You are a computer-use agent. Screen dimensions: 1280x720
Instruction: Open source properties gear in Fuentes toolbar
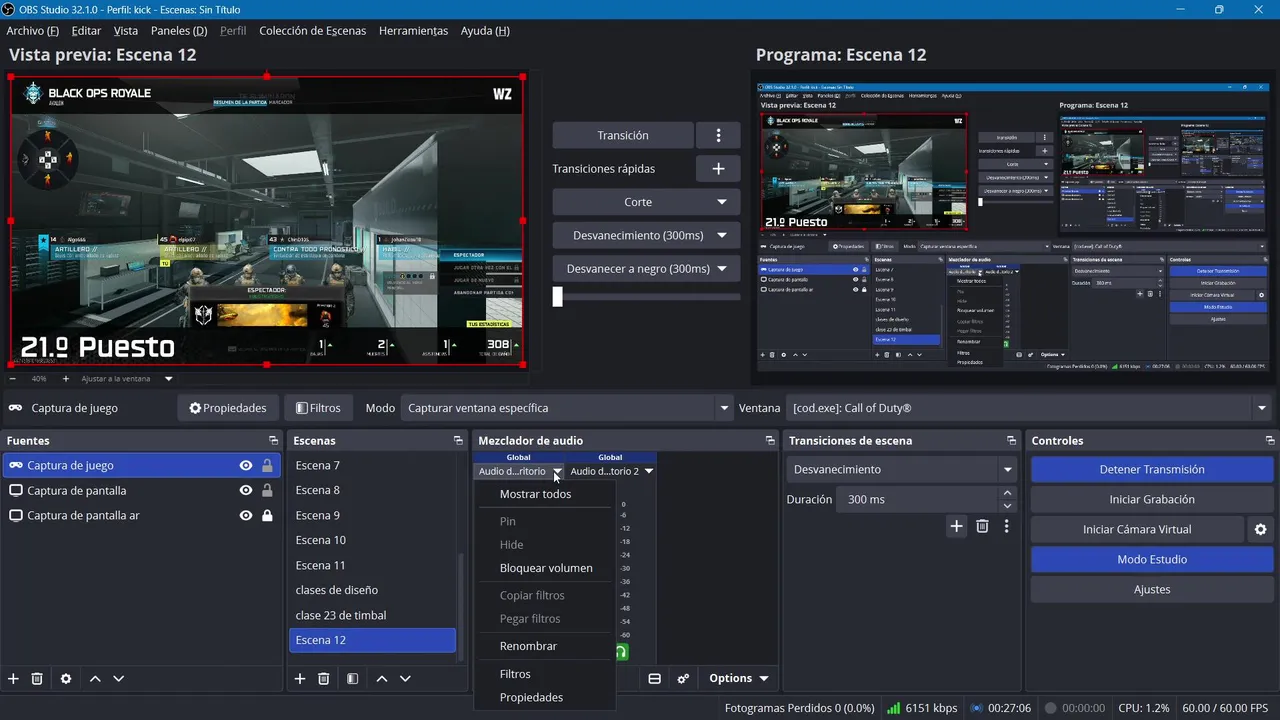tap(66, 678)
